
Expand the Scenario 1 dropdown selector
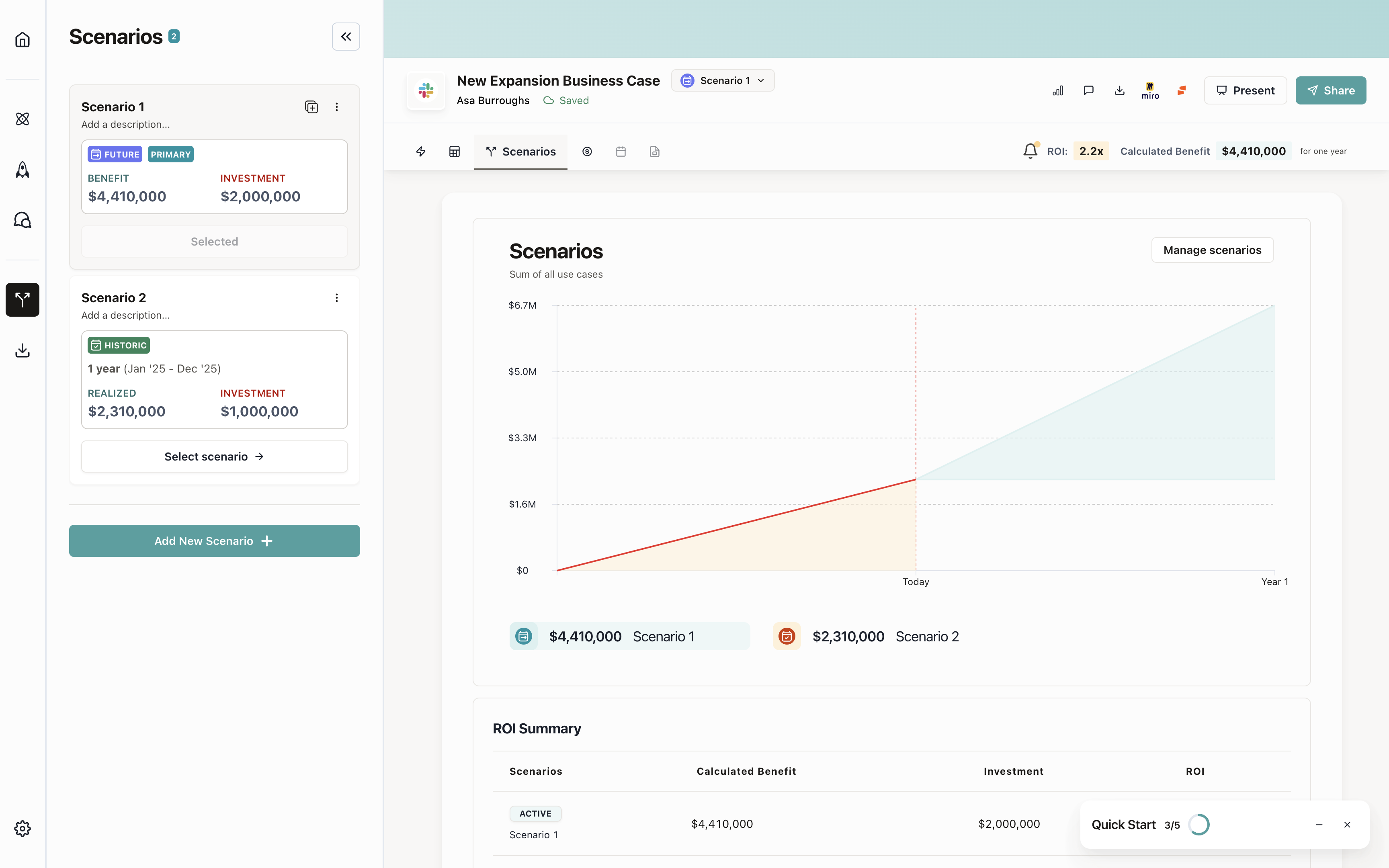[723, 80]
